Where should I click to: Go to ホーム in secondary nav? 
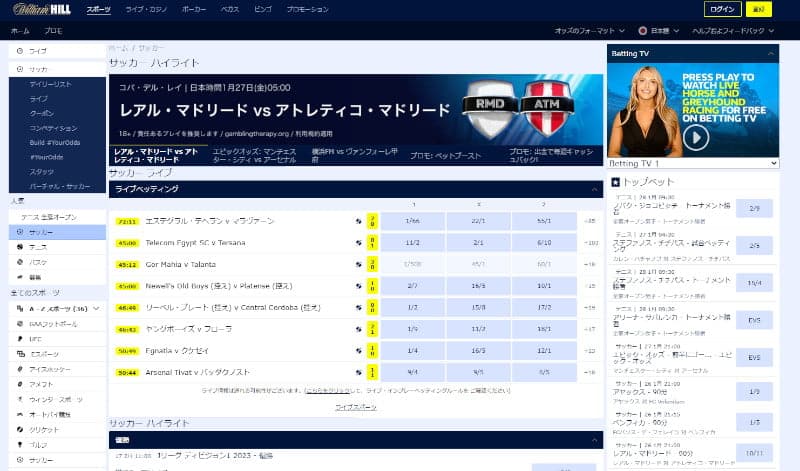click(20, 31)
